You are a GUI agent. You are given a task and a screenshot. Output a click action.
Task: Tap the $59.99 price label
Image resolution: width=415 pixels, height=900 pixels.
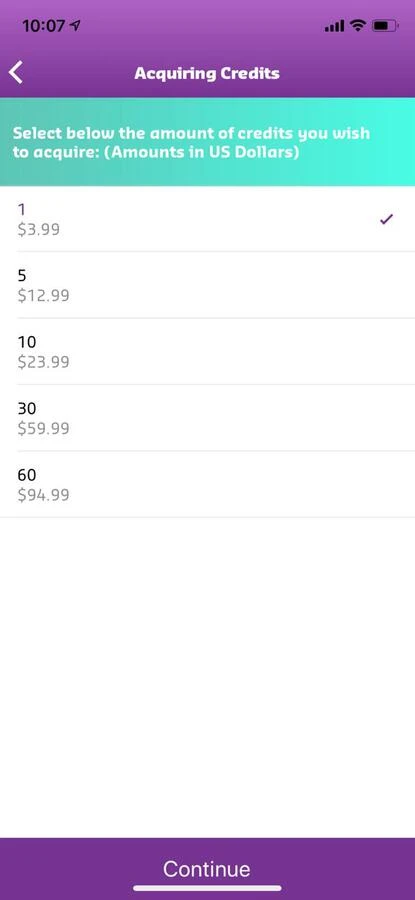[44, 428]
